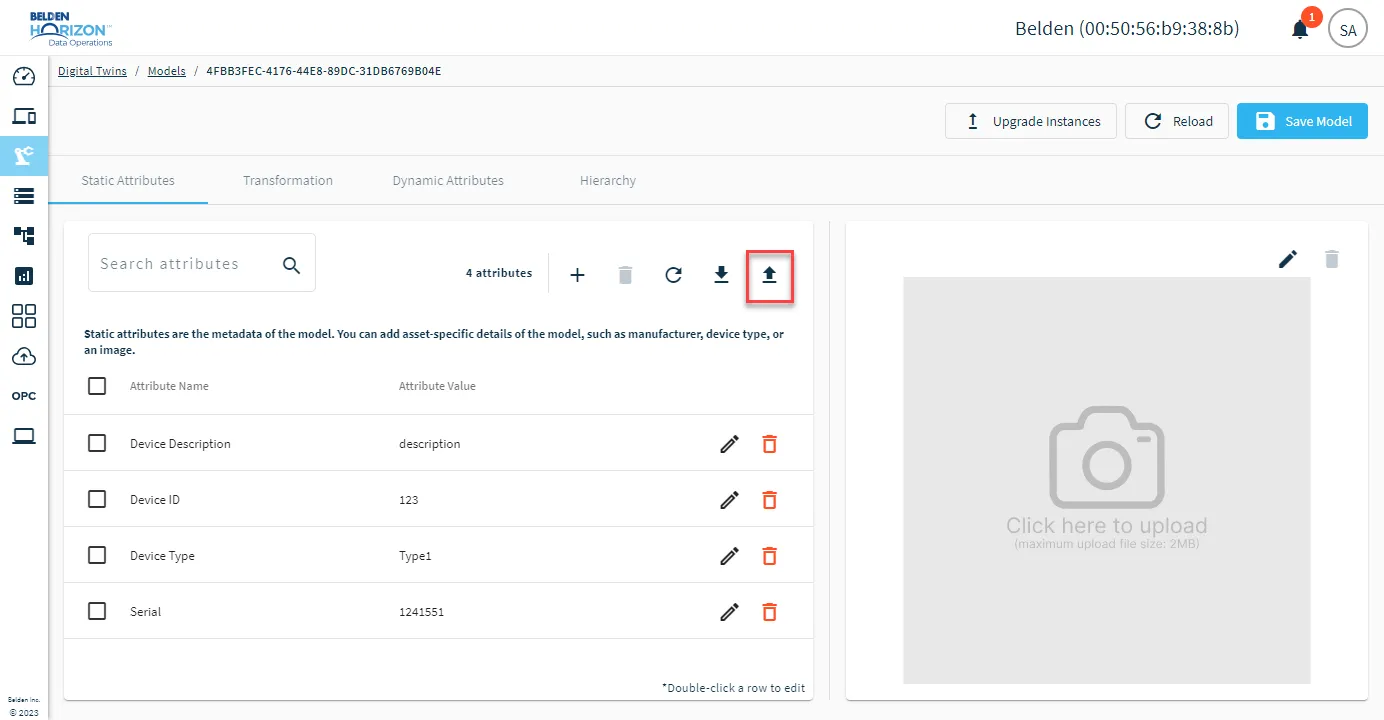Focus the Search attributes field
Image resolution: width=1384 pixels, height=720 pixels.
coord(202,263)
